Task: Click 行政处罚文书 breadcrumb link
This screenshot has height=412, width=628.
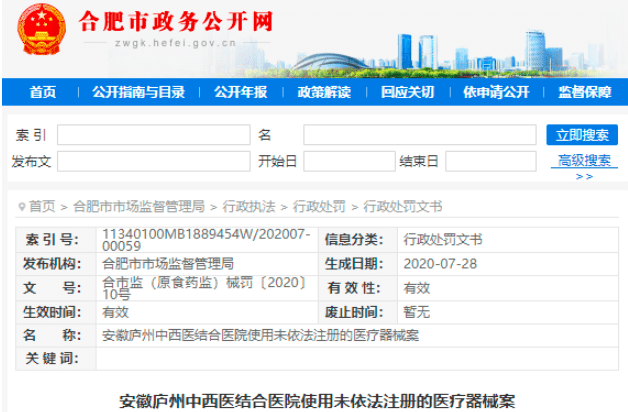Action: click(x=402, y=207)
